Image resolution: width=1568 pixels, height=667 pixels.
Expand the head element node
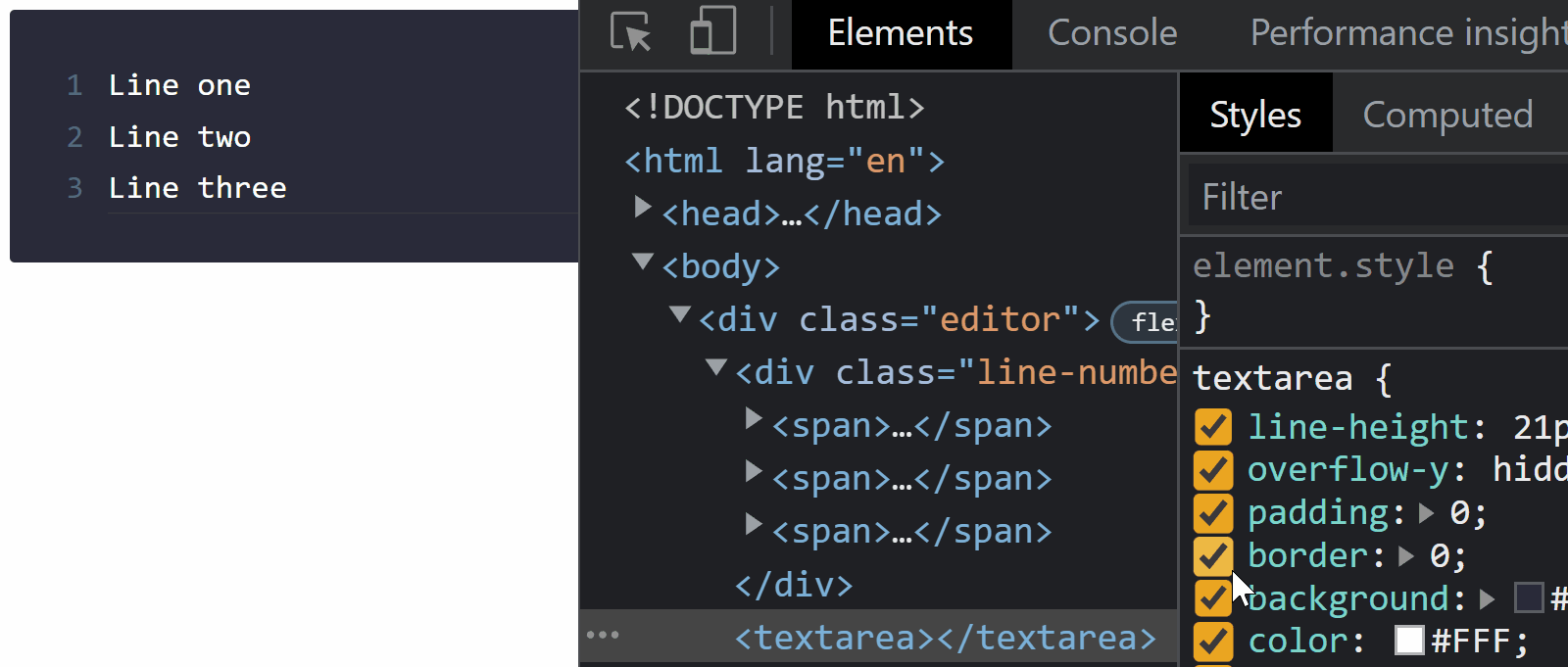pyautogui.click(x=643, y=208)
